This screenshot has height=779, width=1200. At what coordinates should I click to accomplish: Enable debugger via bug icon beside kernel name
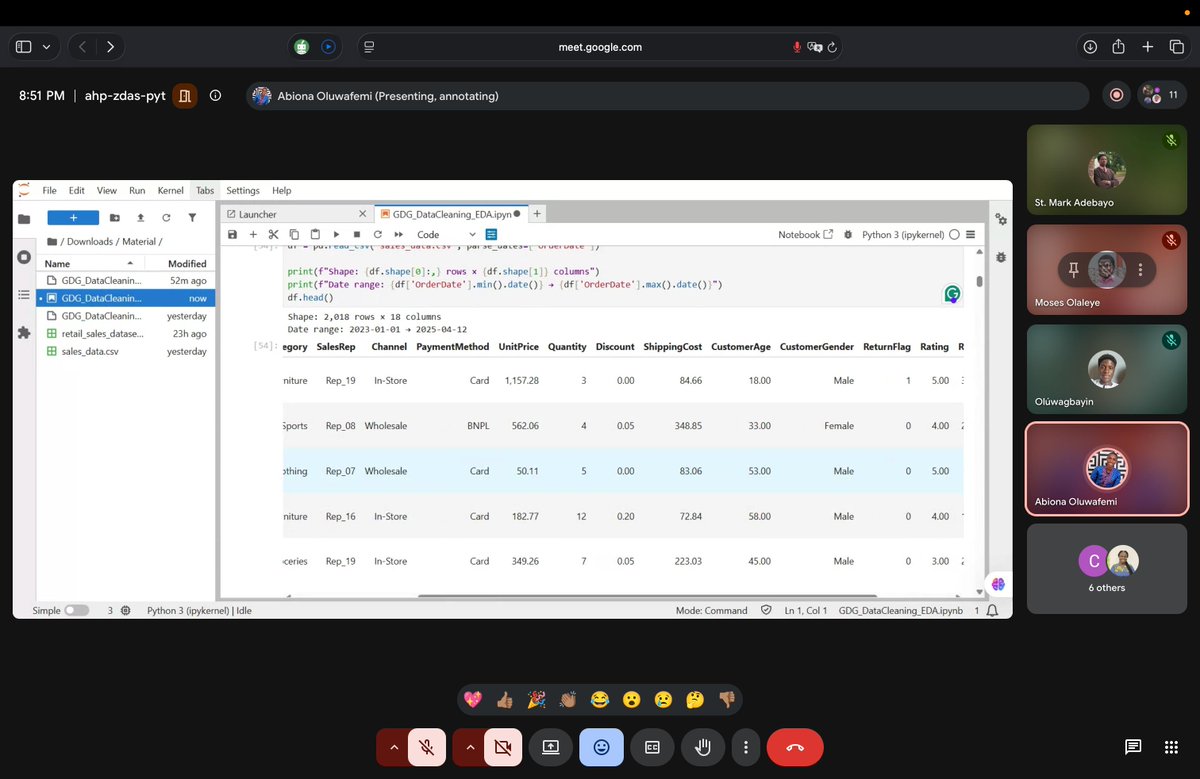tap(848, 234)
